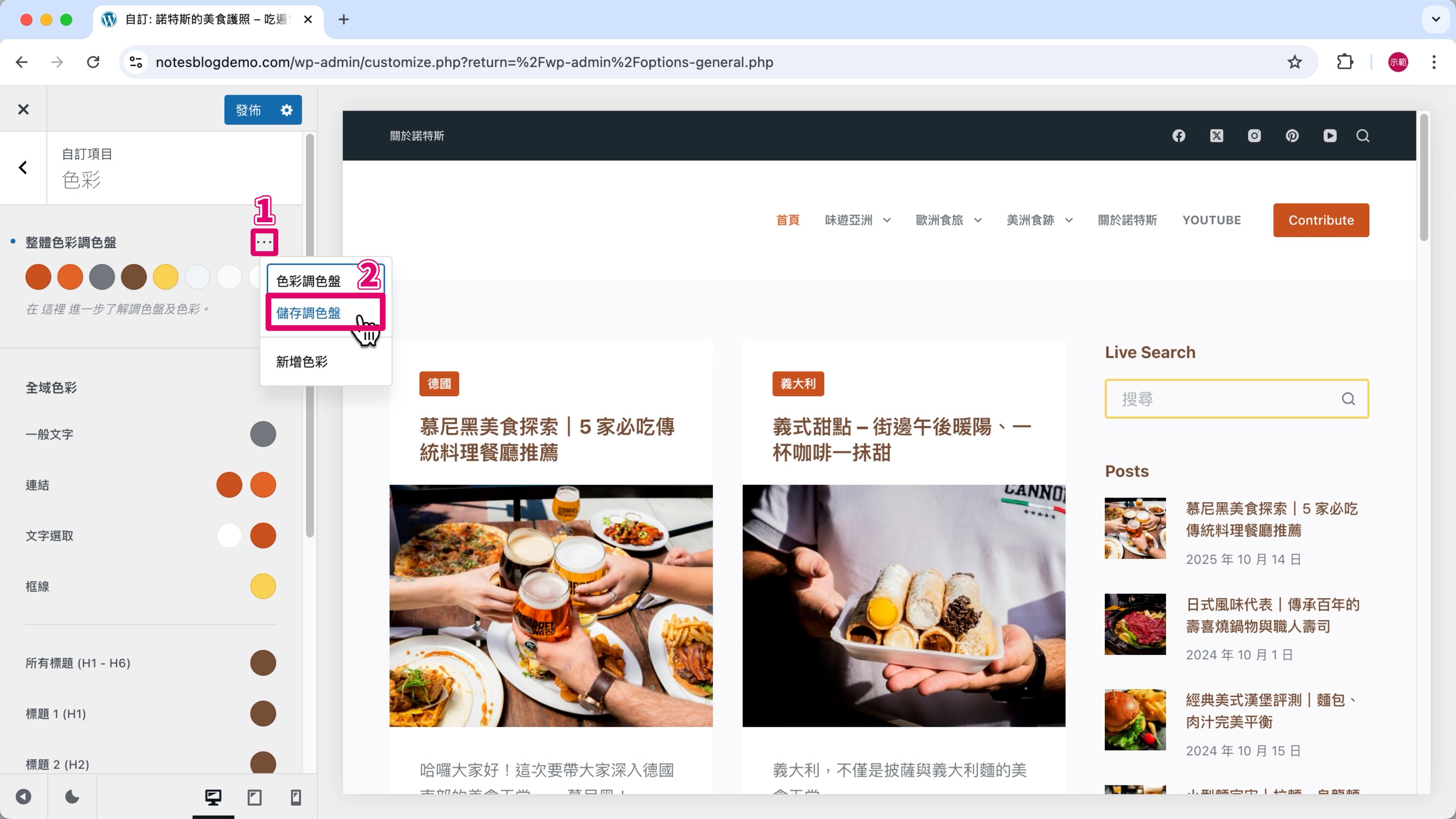The width and height of the screenshot is (1456, 819).
Task: Go back from the 色彩 section
Action: tap(23, 167)
